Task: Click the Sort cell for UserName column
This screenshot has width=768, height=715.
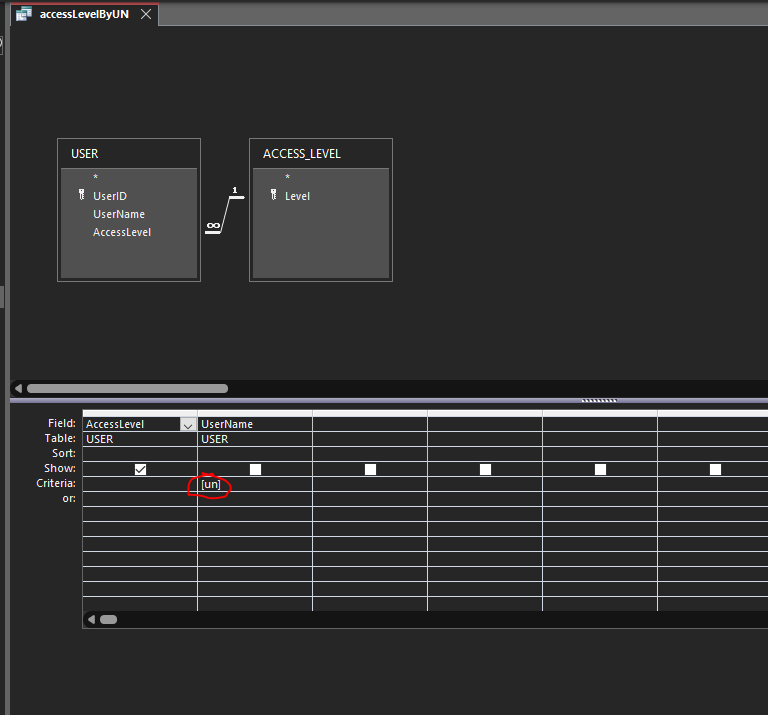Action: click(x=255, y=454)
